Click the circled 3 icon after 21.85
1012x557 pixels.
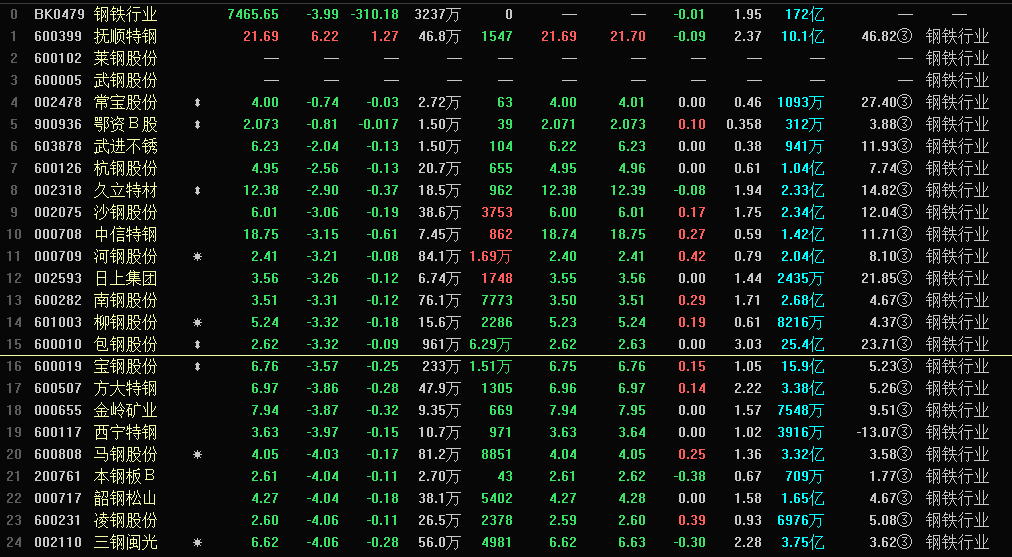tap(905, 279)
